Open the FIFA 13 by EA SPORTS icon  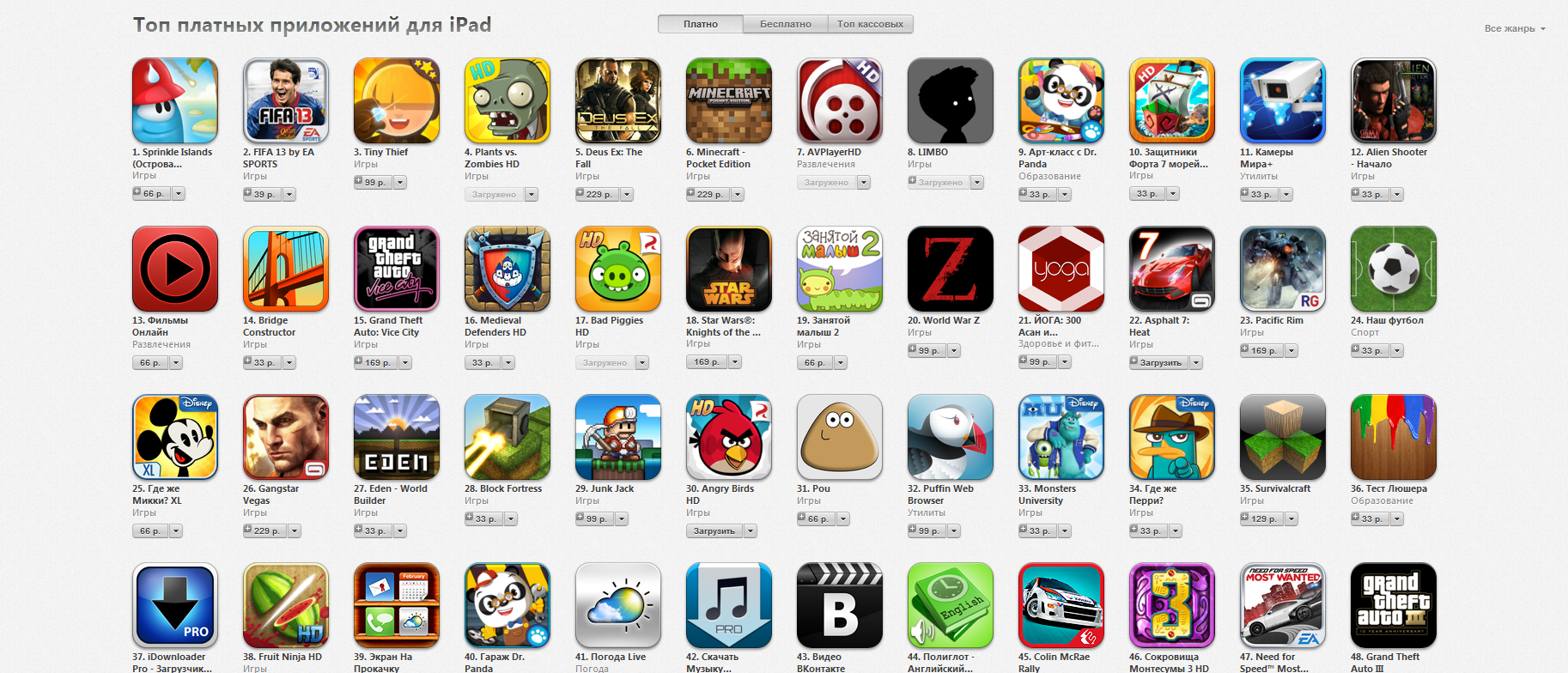285,100
